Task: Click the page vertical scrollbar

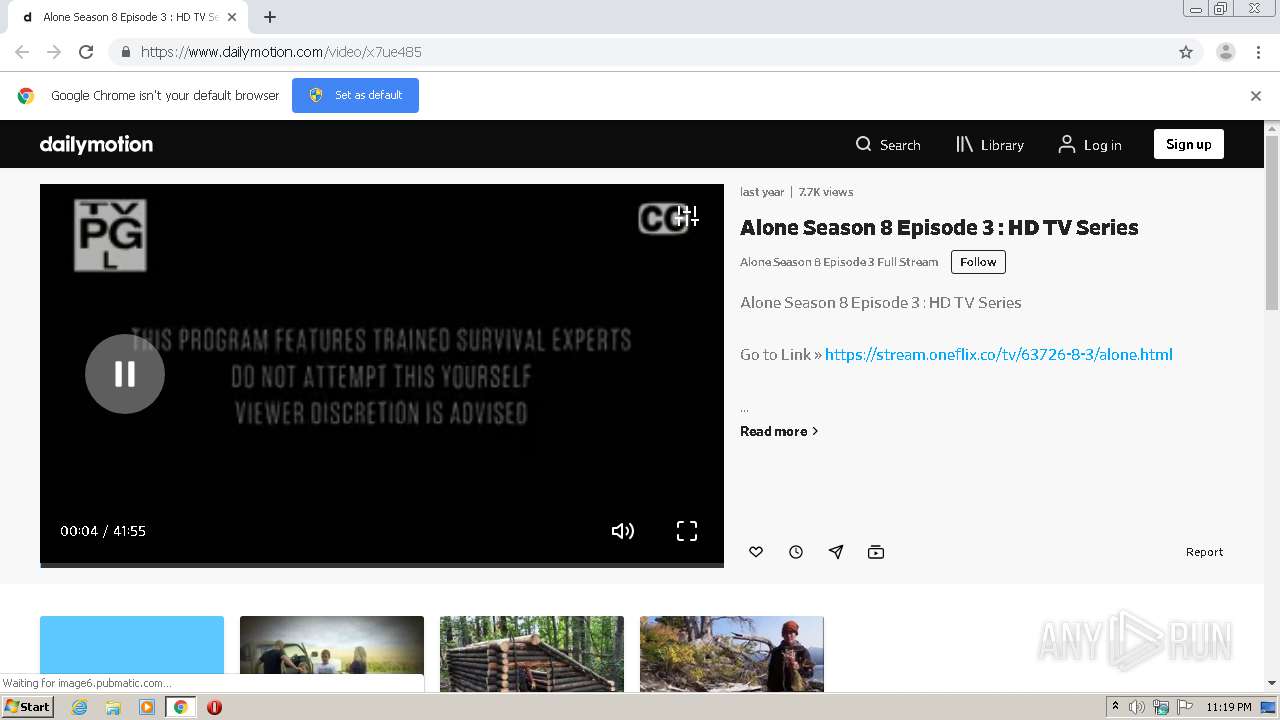Action: click(x=1272, y=223)
